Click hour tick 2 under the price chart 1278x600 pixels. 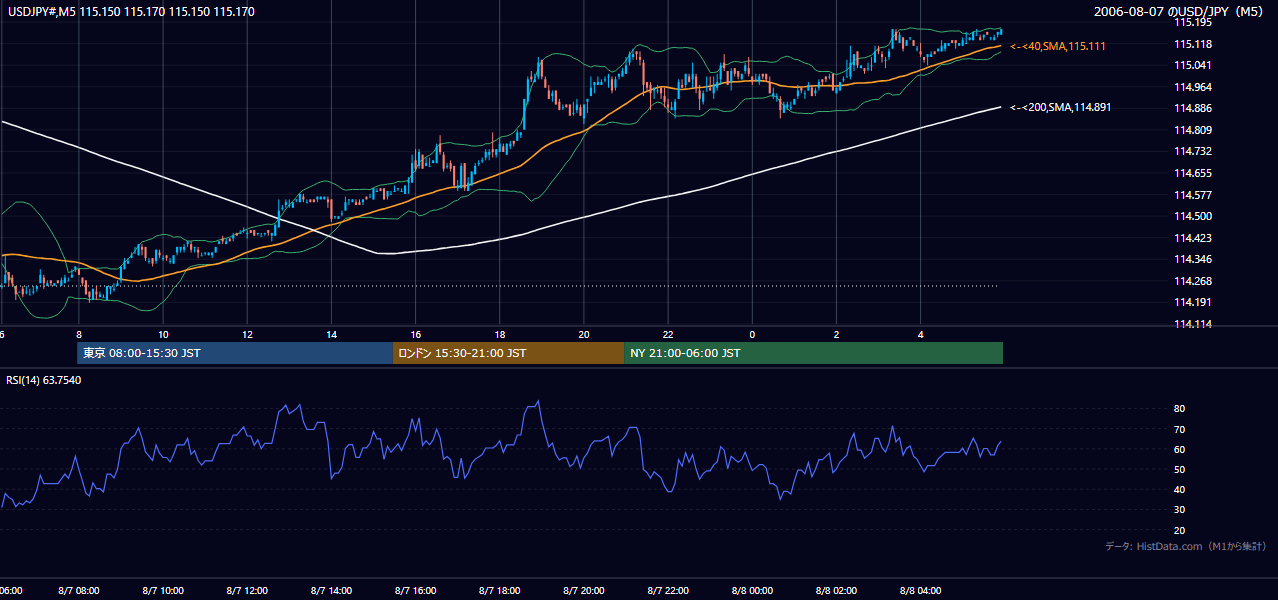pyautogui.click(x=836, y=335)
